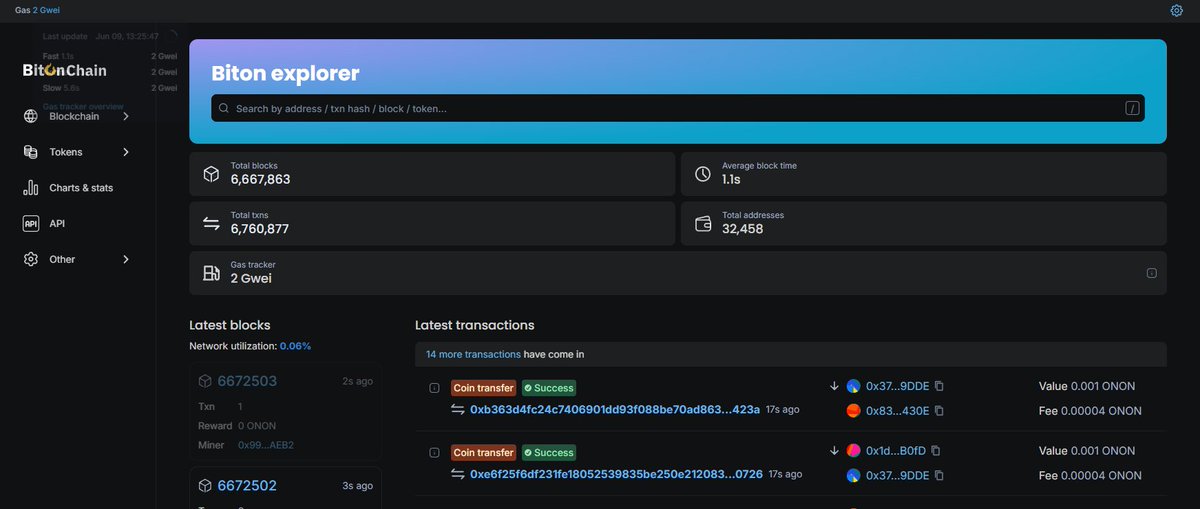Open address 0x1d...B0fD
This screenshot has width=1200, height=509.
[x=896, y=451]
